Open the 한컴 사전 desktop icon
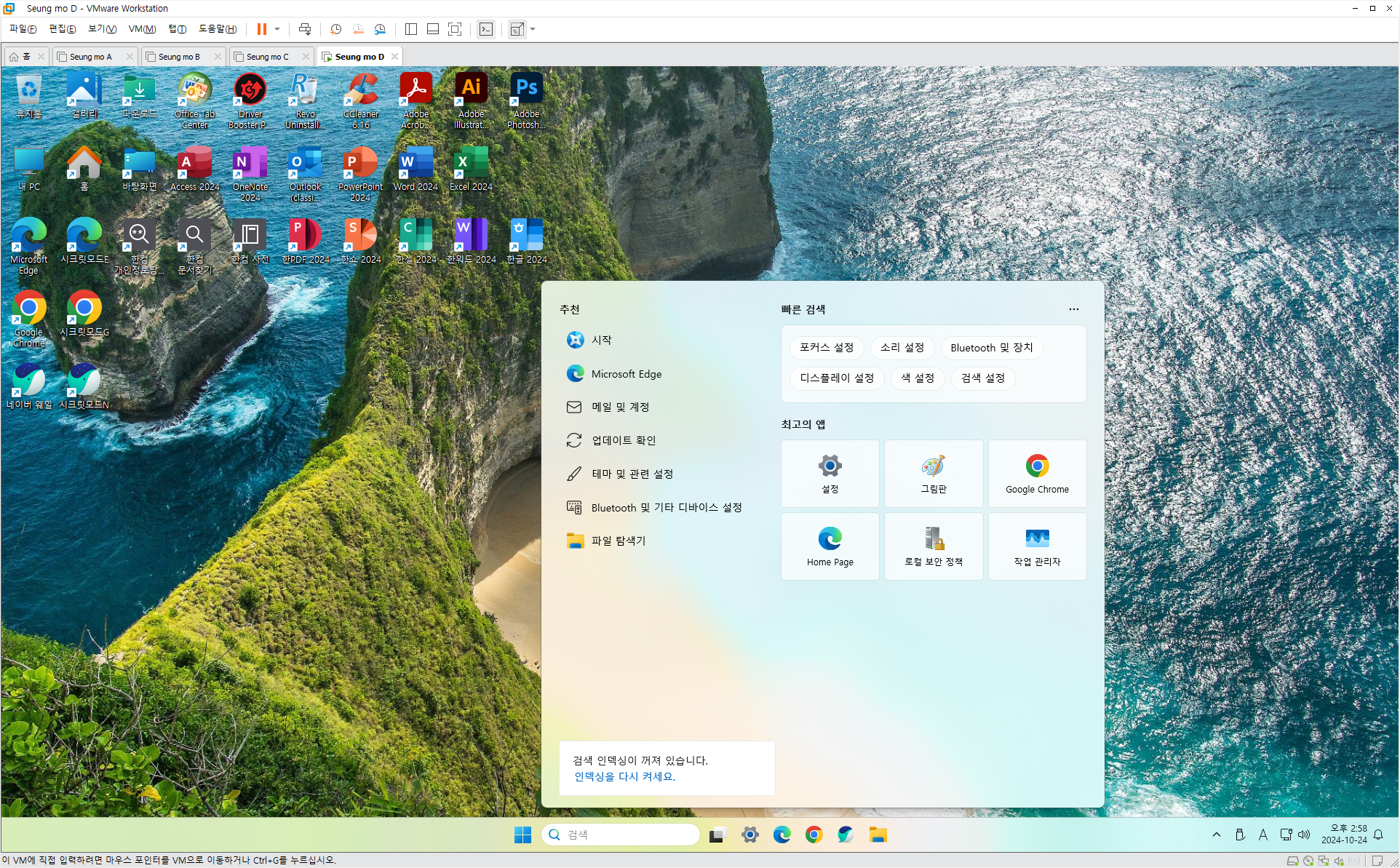 [250, 241]
